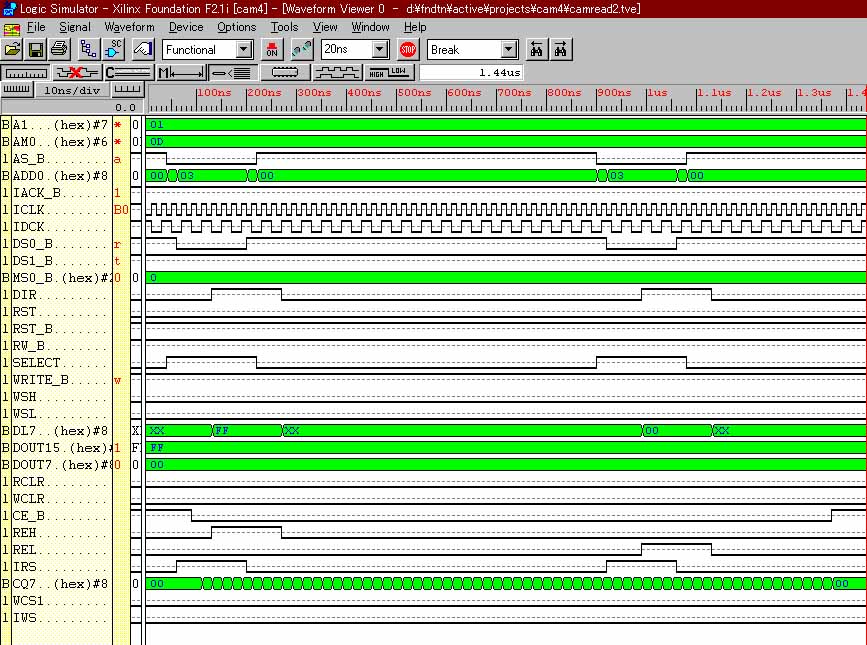Click the 1.44us time display field
Screen dimensions: 867x645
pos(470,72)
